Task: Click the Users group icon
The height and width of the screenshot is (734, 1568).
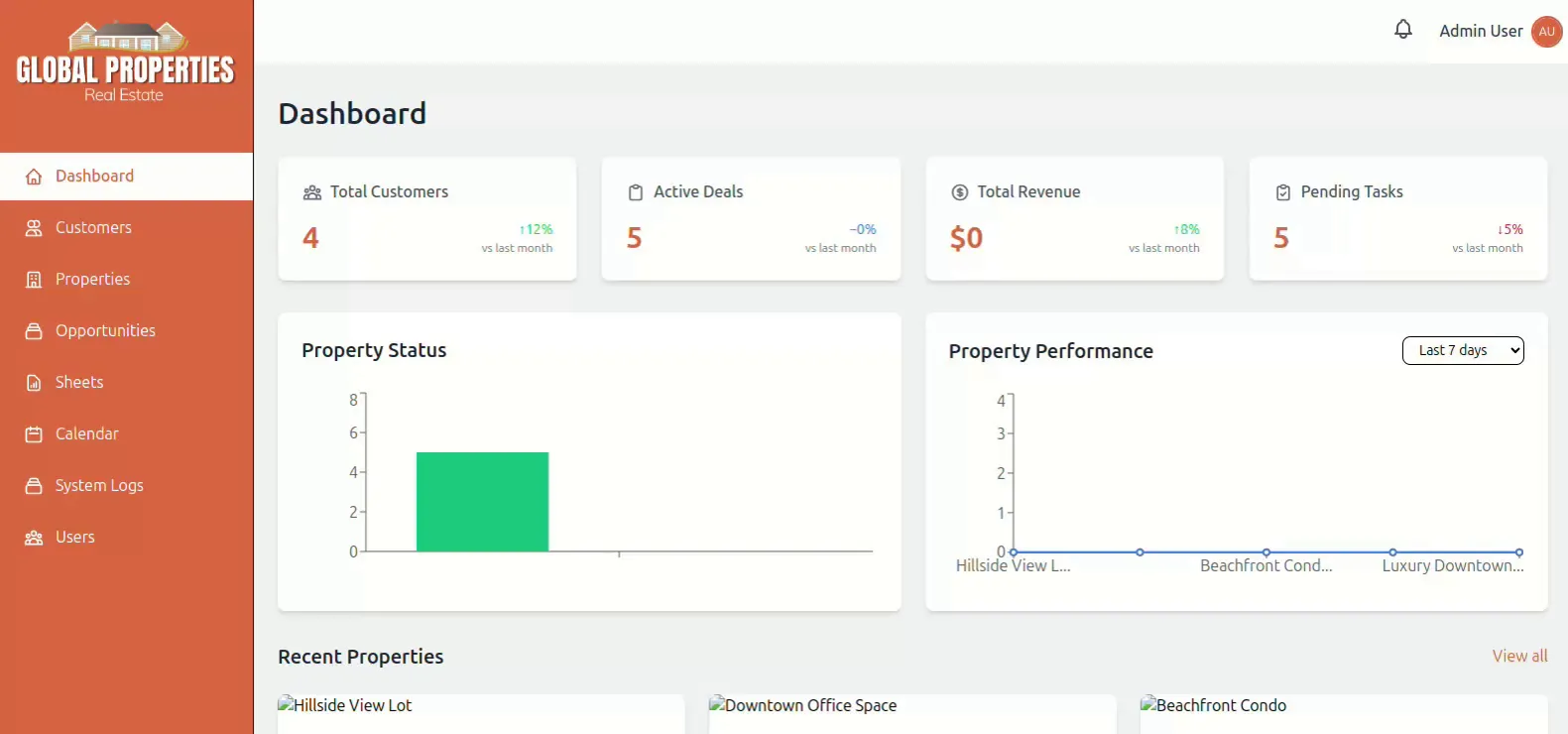Action: pyautogui.click(x=34, y=538)
